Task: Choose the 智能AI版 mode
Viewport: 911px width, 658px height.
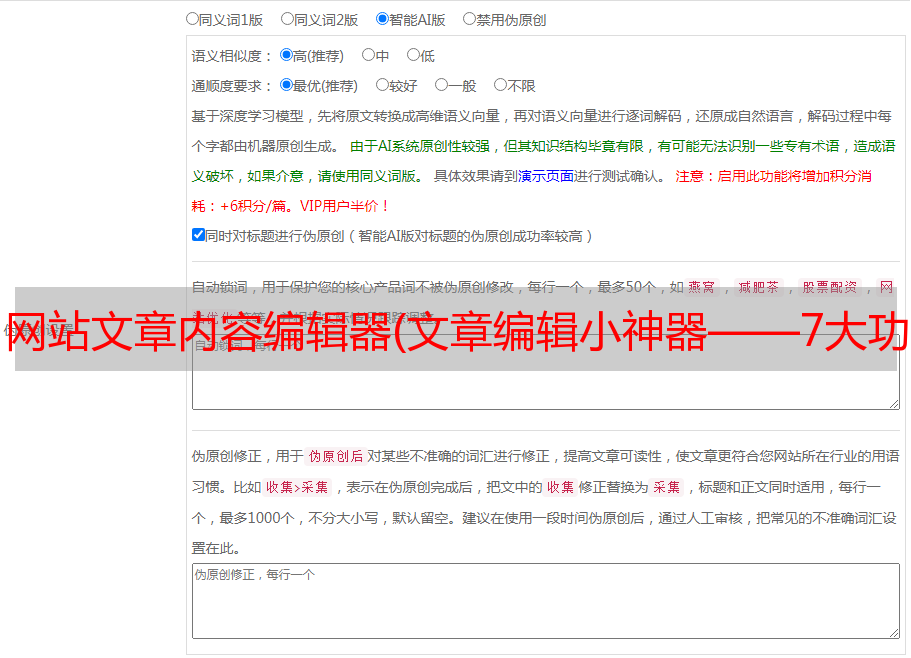Action: click(x=382, y=19)
